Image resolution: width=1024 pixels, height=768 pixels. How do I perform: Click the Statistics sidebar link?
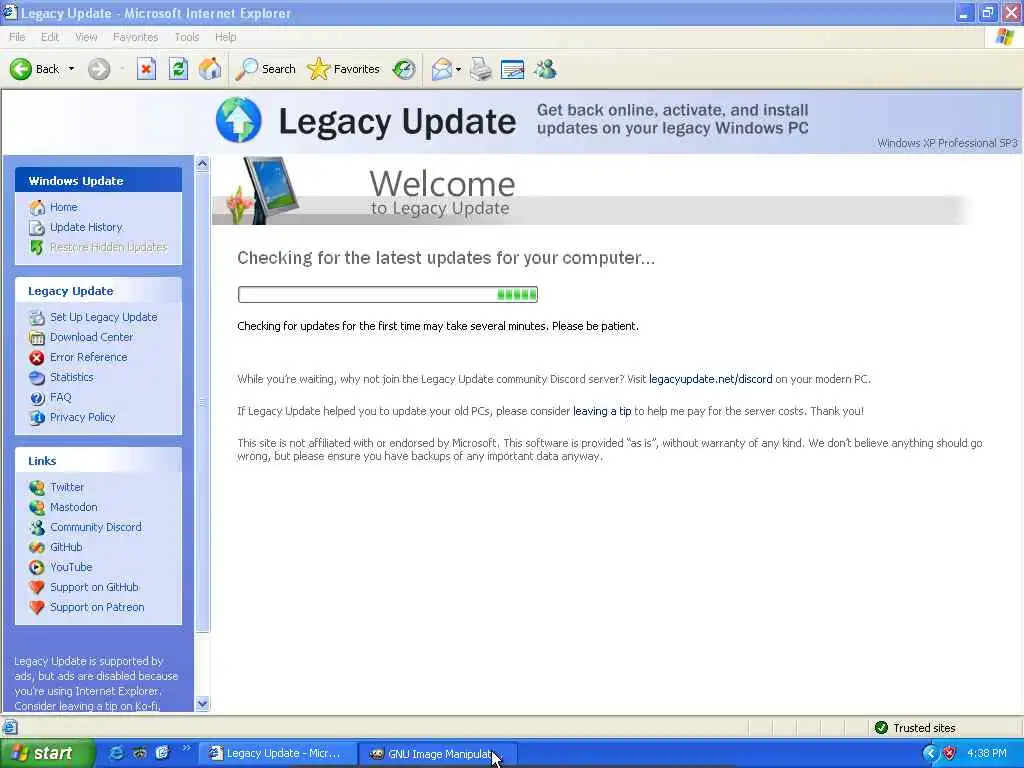72,377
